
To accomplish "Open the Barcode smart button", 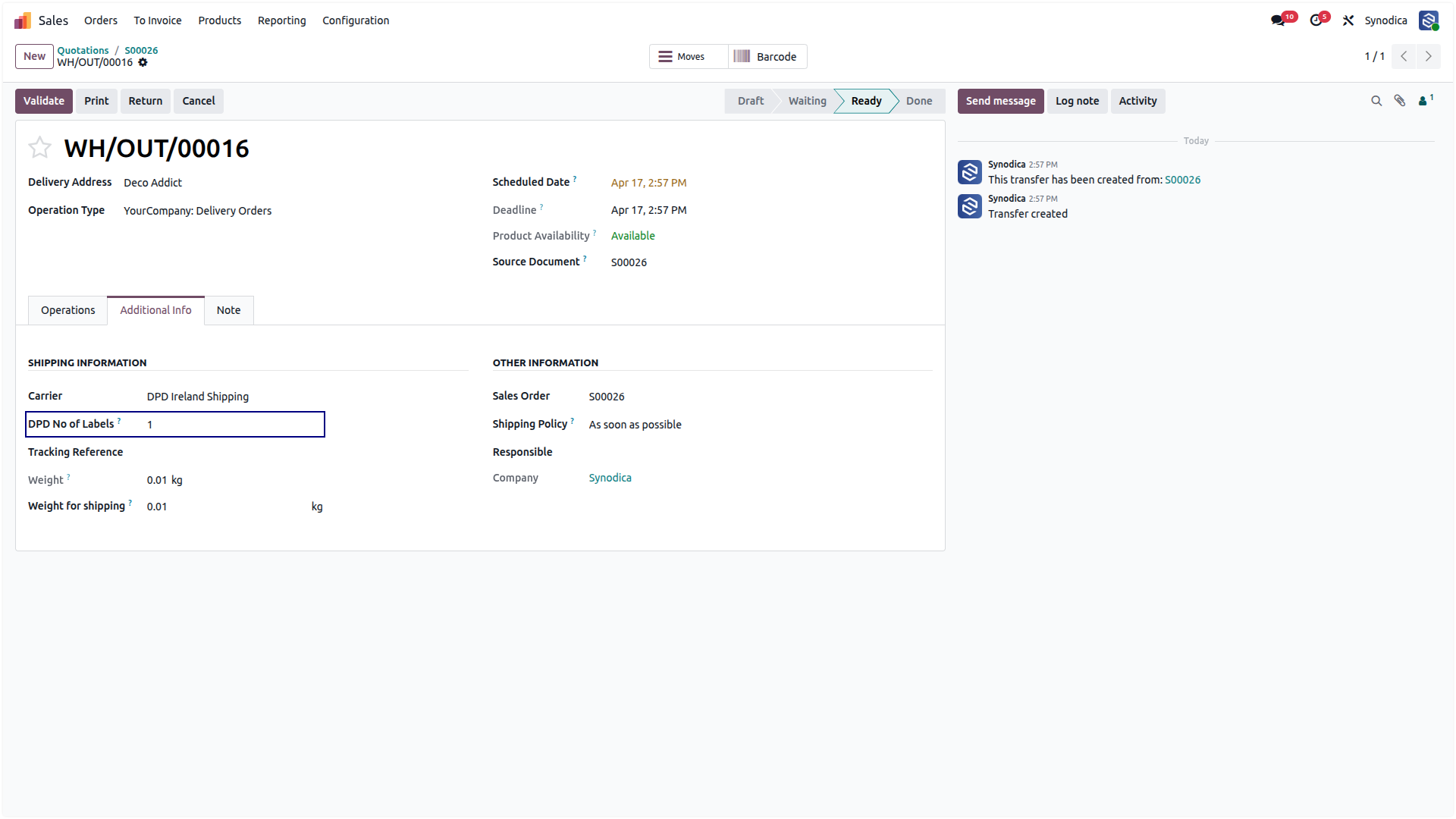I will click(x=767, y=57).
